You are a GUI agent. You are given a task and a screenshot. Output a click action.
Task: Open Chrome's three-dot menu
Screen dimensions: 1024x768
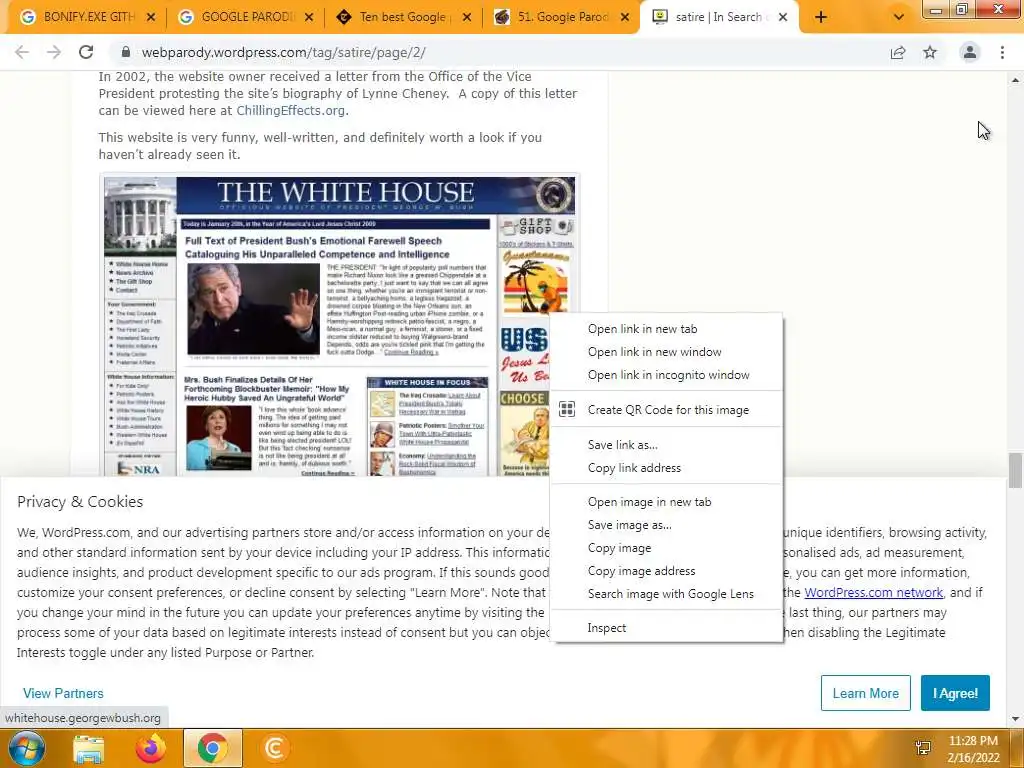pyautogui.click(x=1002, y=52)
